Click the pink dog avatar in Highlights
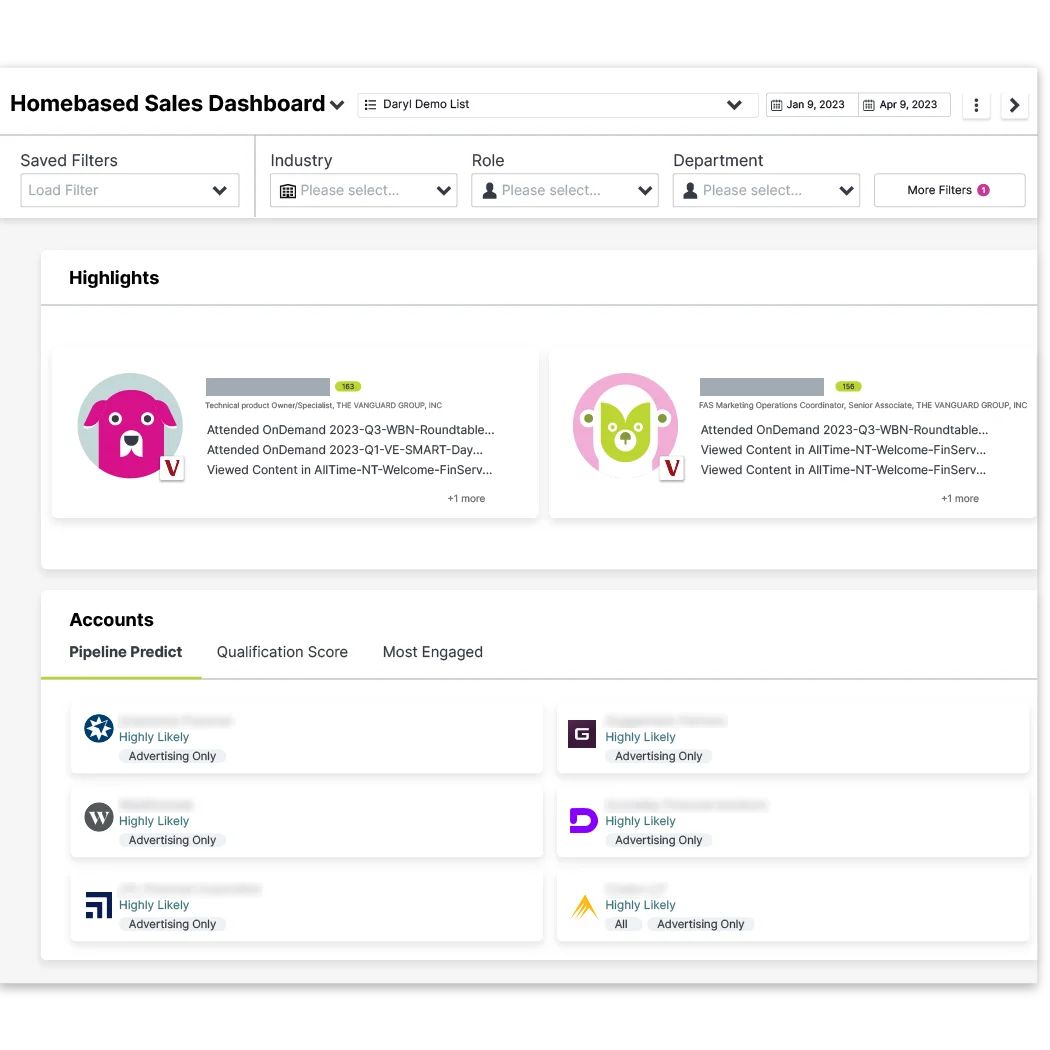This screenshot has width=1050, height=1050. coord(130,425)
